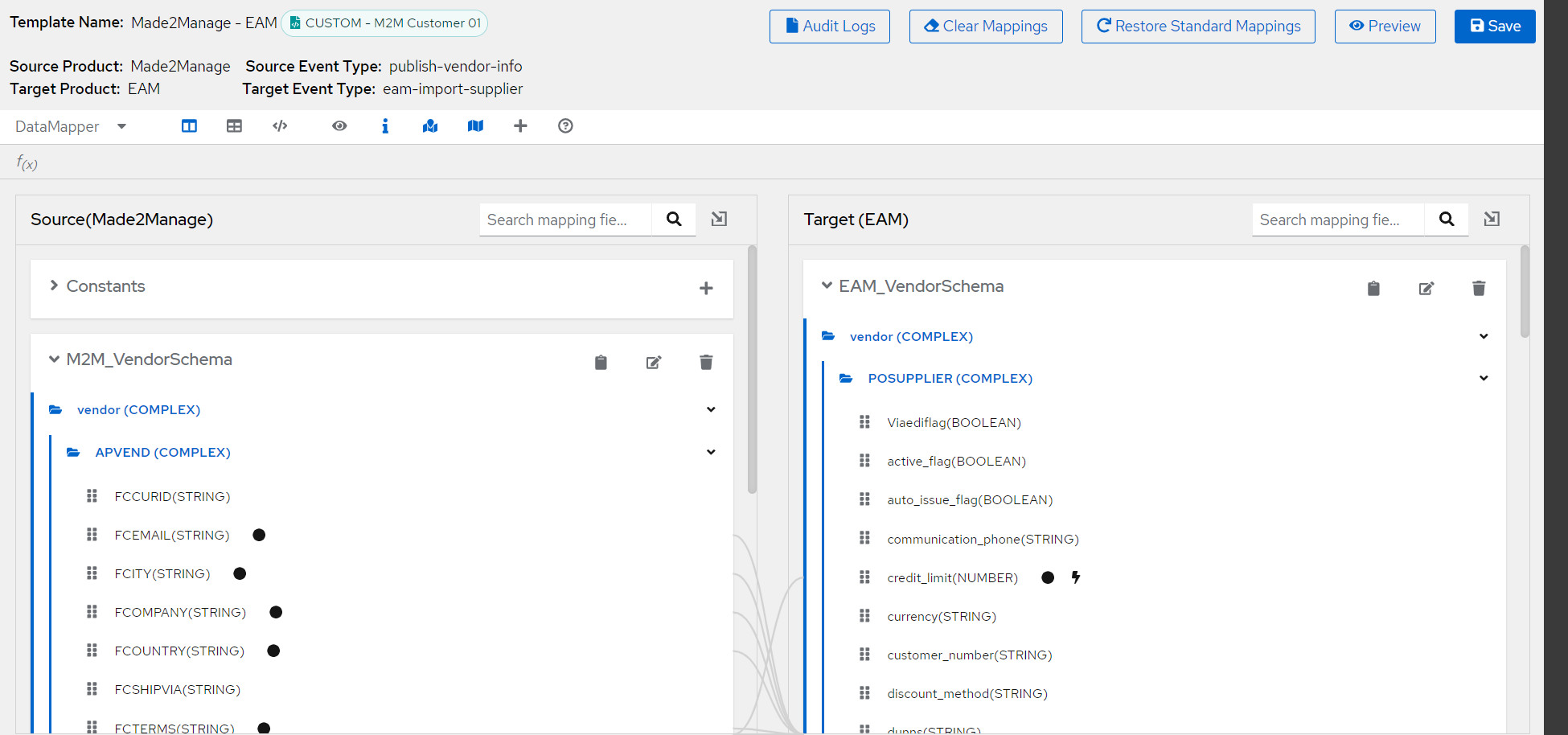The image size is (1568, 735).
Task: Collapse the POSUPPLIER (COMPLEX) folder
Action: (x=1483, y=378)
